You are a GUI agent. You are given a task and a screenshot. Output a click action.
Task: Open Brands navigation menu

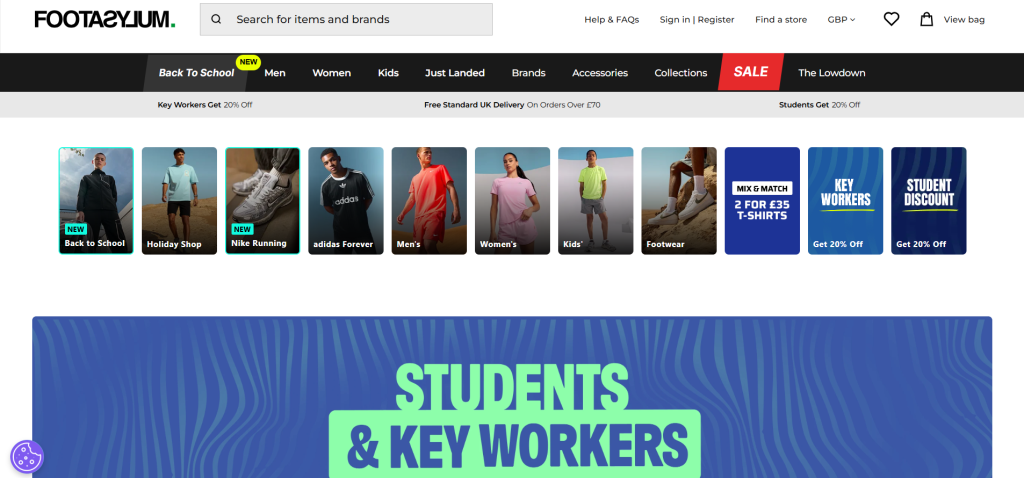point(528,72)
